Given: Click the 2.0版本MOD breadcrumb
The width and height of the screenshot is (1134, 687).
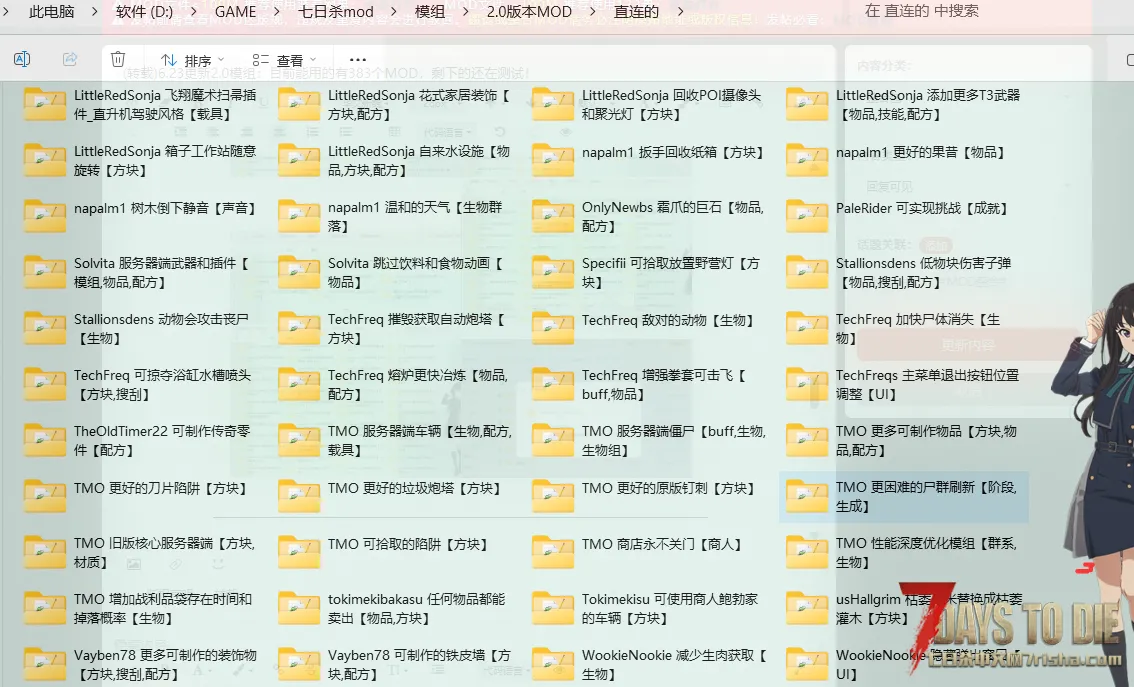Looking at the screenshot, I should coord(529,12).
